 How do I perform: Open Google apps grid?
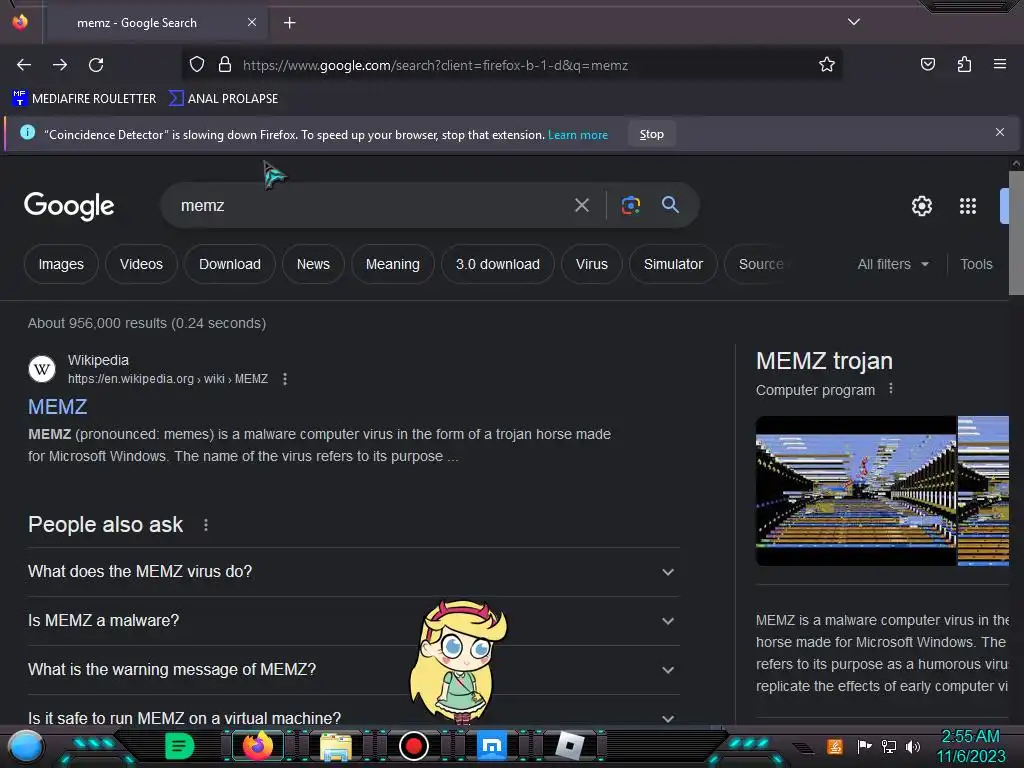967,206
